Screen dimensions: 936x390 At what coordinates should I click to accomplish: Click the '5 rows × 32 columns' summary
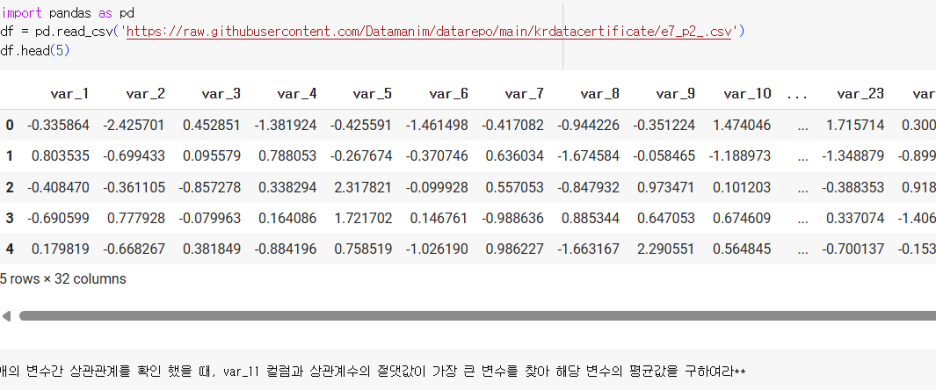click(x=63, y=279)
